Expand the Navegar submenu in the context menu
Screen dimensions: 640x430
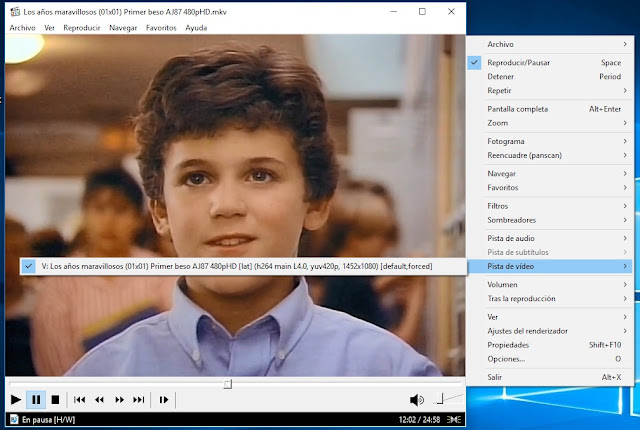point(550,173)
